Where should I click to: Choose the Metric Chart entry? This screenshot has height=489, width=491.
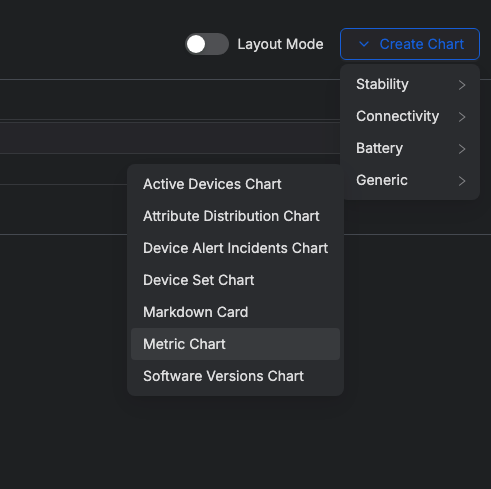235,344
